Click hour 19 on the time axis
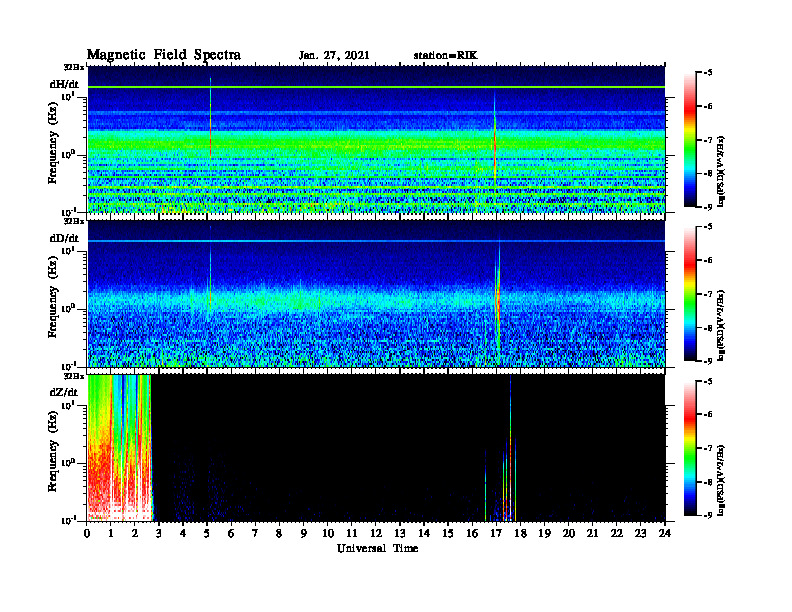792x612 pixels. tap(544, 534)
